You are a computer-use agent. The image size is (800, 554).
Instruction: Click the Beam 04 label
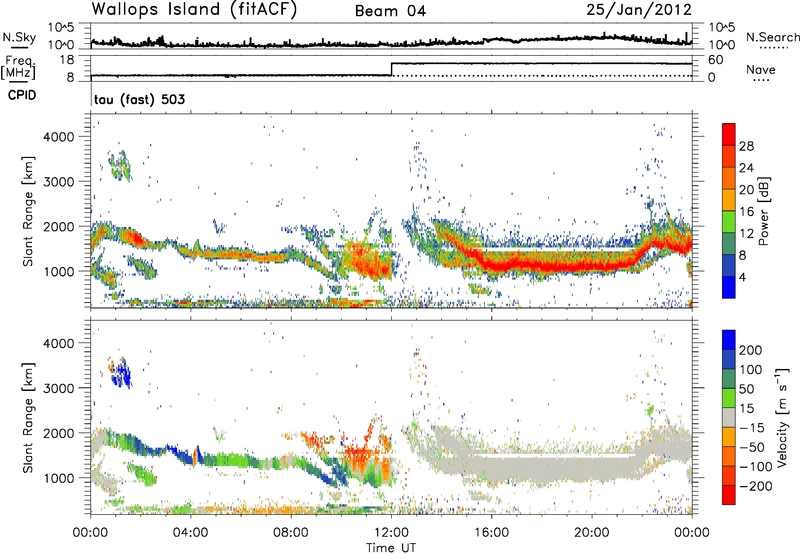click(390, 11)
